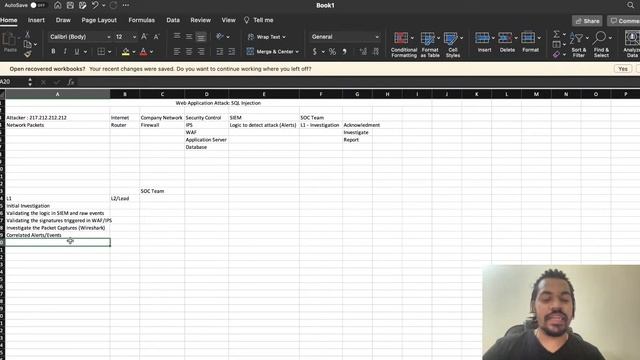
Task: Click the Sort & Filter icon
Action: pos(576,38)
